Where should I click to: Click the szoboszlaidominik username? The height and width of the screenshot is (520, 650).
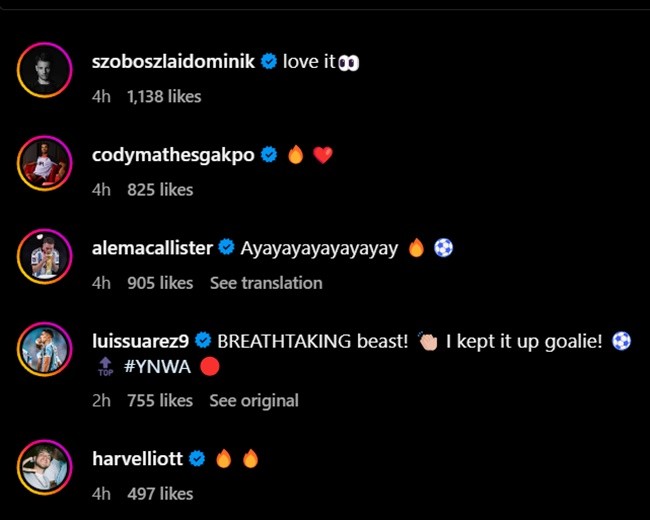click(173, 62)
